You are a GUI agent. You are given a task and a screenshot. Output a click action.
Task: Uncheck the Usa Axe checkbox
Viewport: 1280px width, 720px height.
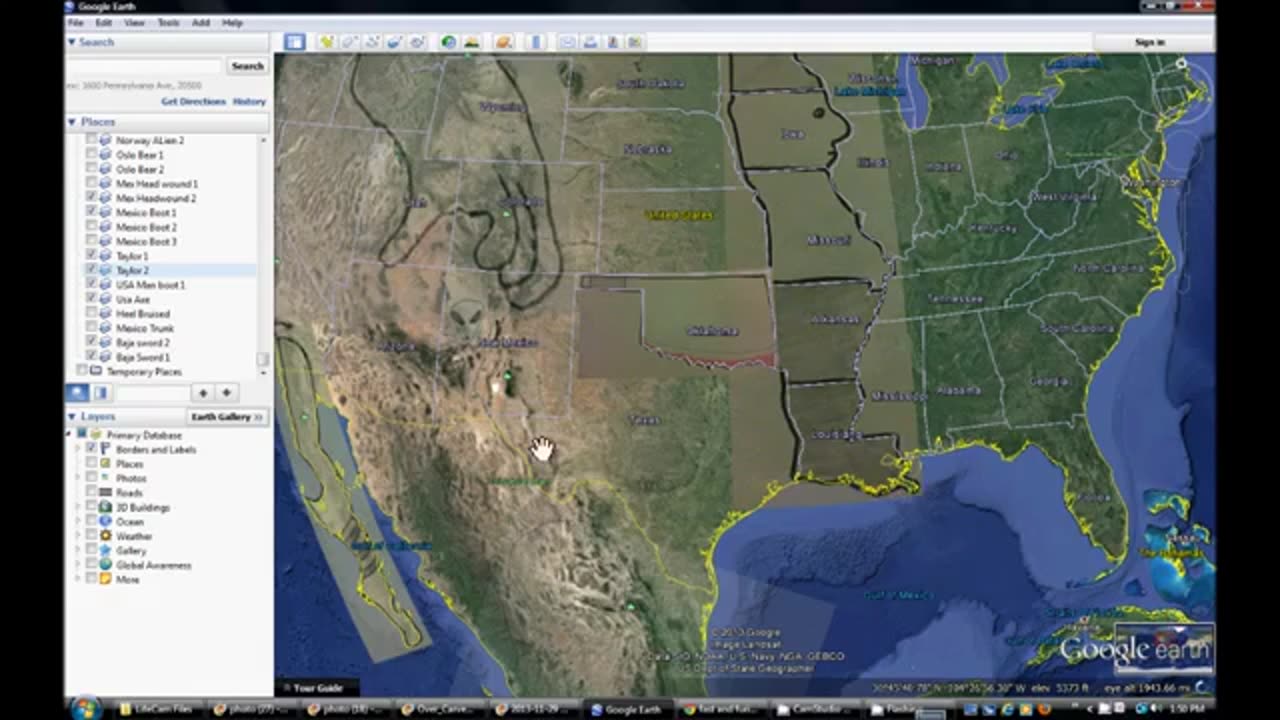92,299
